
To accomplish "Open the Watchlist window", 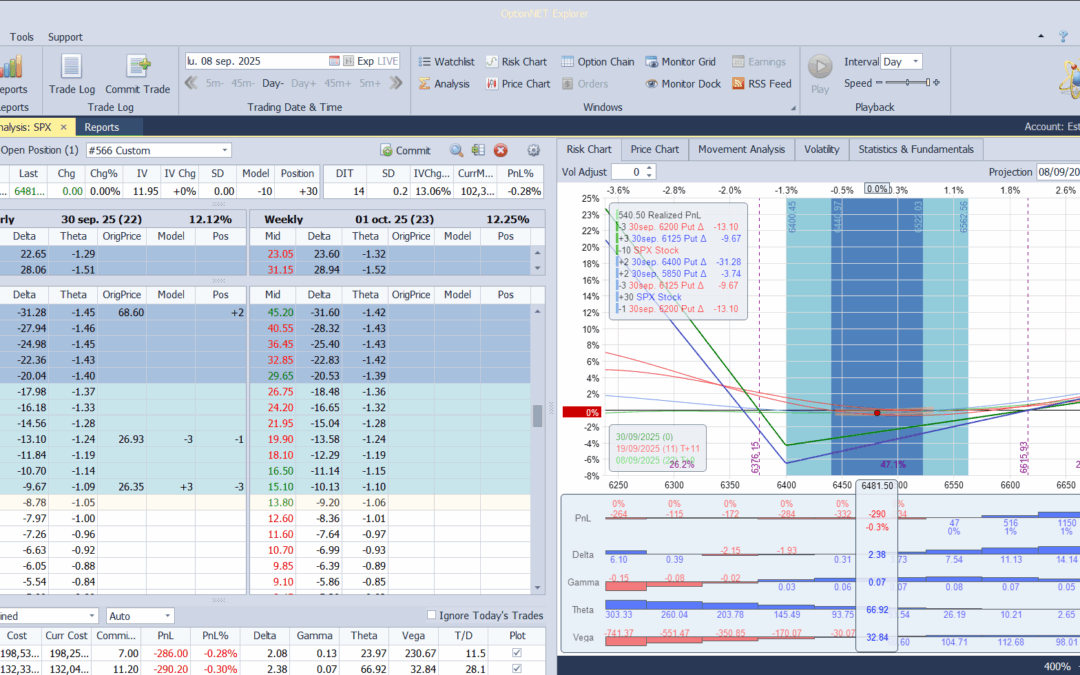I will (446, 61).
